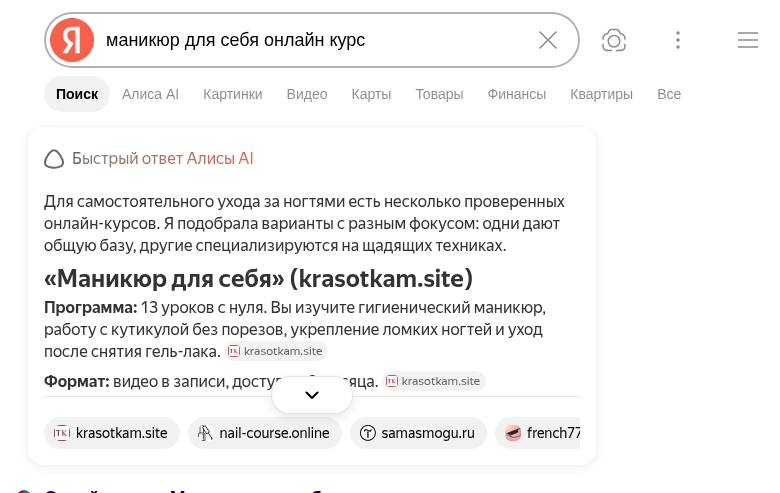Click the Программа: bold label

(x=91, y=307)
